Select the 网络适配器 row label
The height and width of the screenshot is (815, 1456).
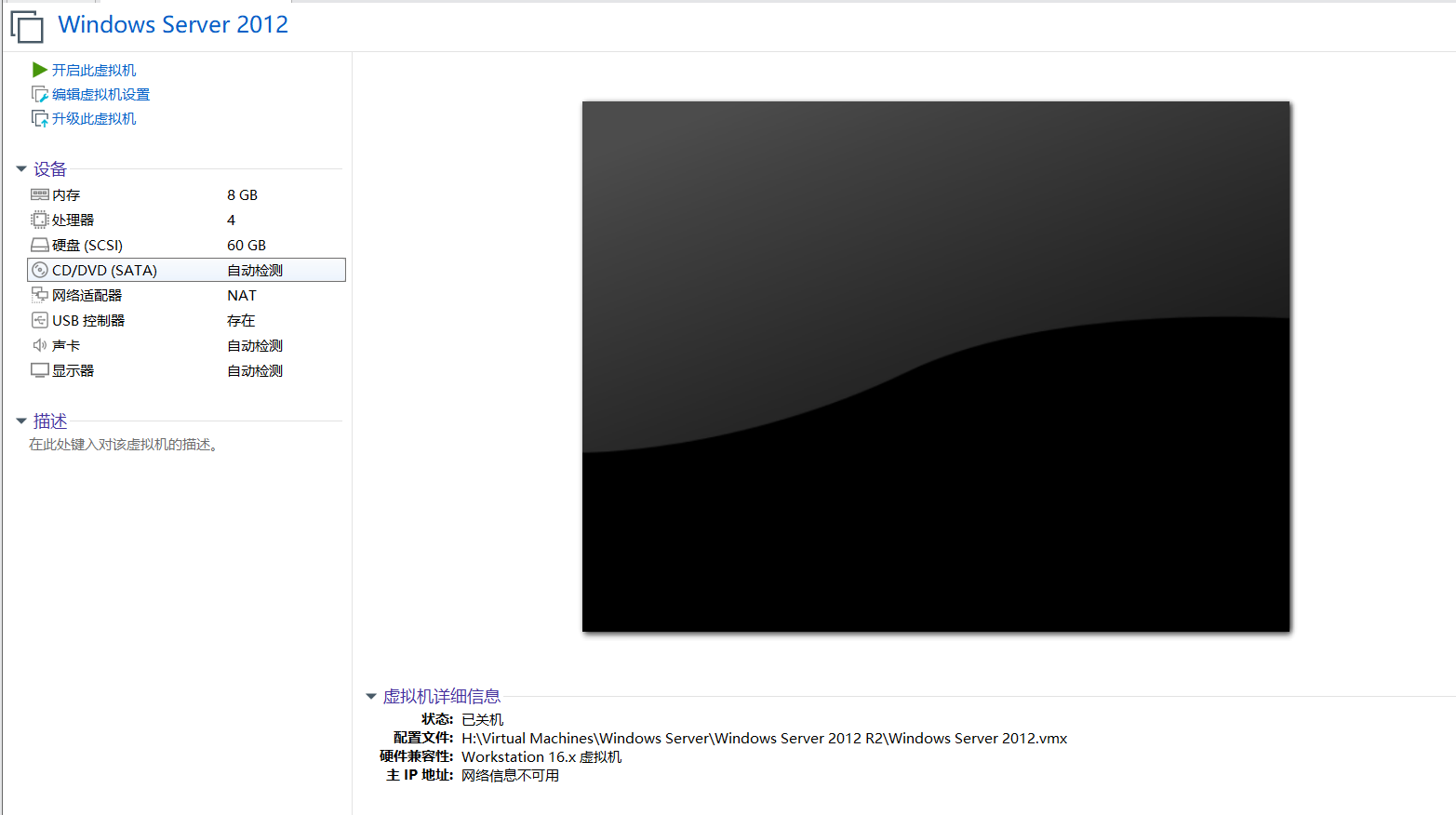coord(87,295)
